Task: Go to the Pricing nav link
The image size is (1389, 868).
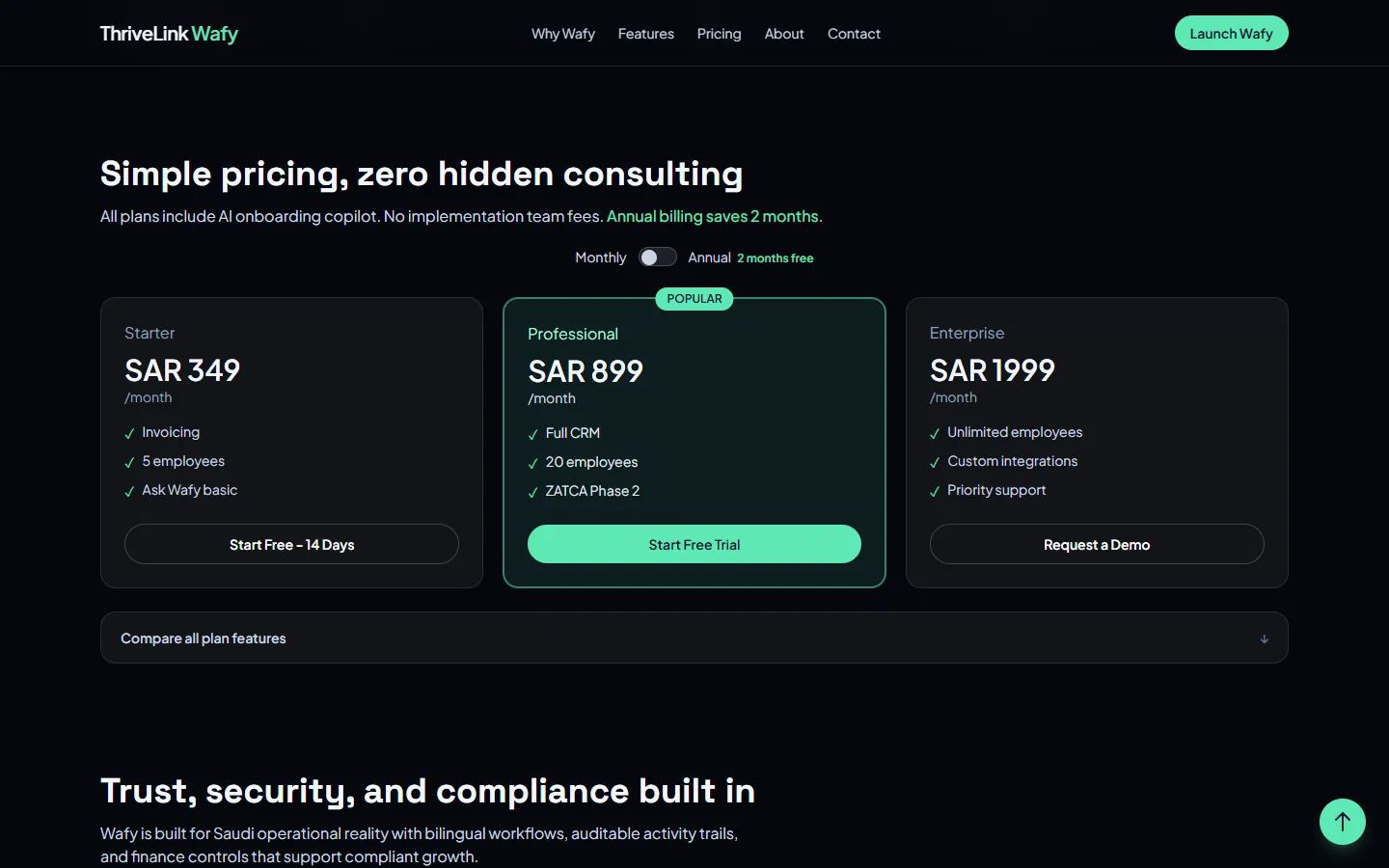Action: click(720, 34)
